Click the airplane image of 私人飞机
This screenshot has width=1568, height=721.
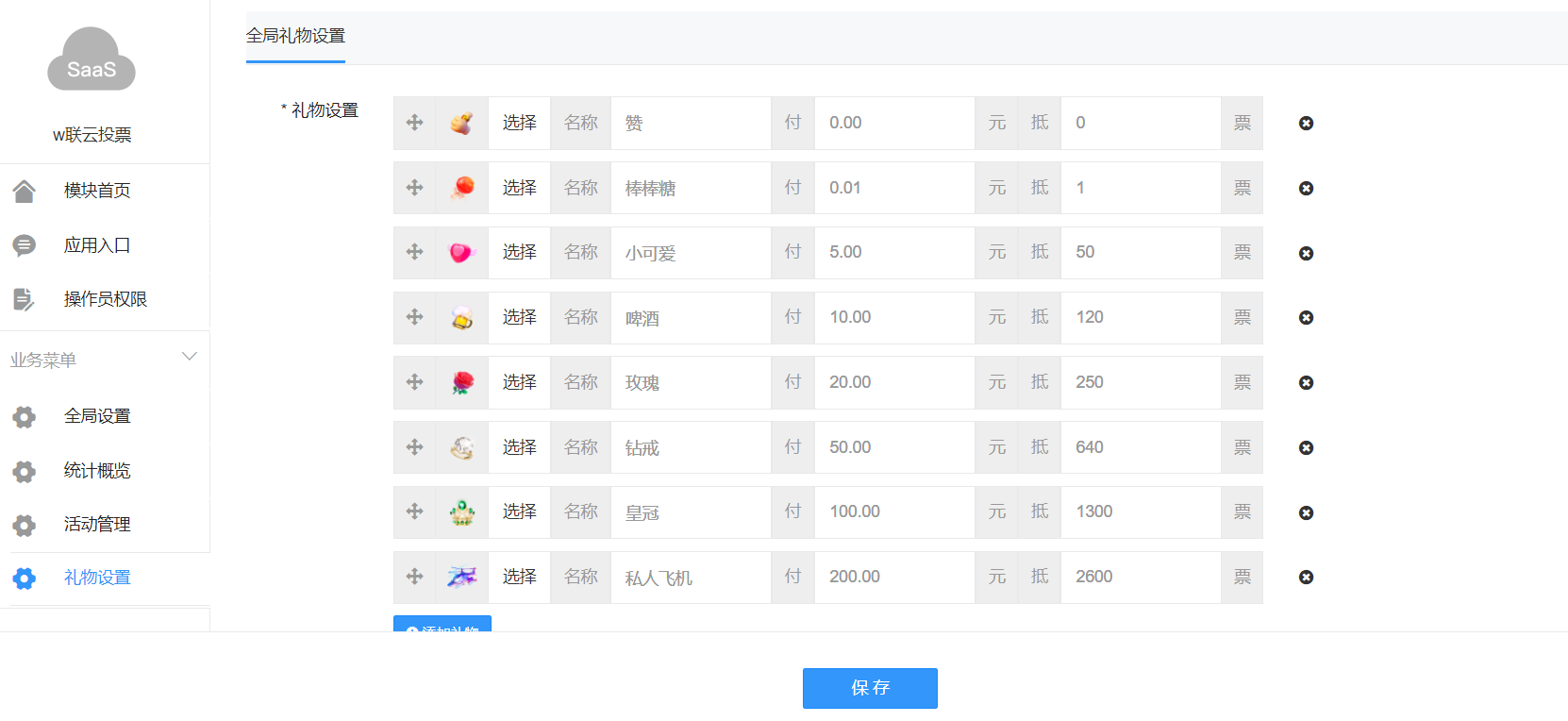[x=462, y=577]
